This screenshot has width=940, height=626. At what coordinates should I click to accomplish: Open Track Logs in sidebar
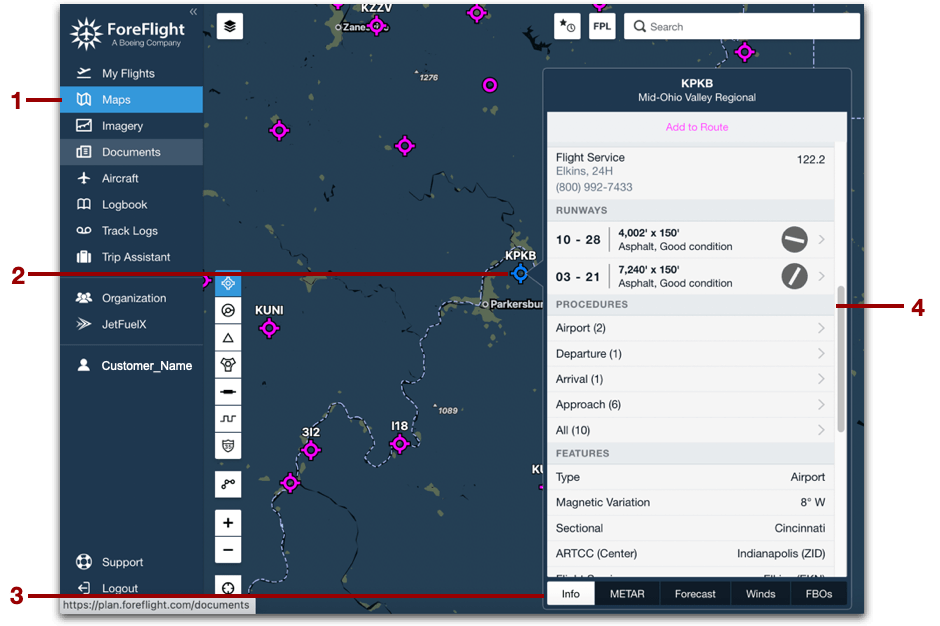[131, 231]
